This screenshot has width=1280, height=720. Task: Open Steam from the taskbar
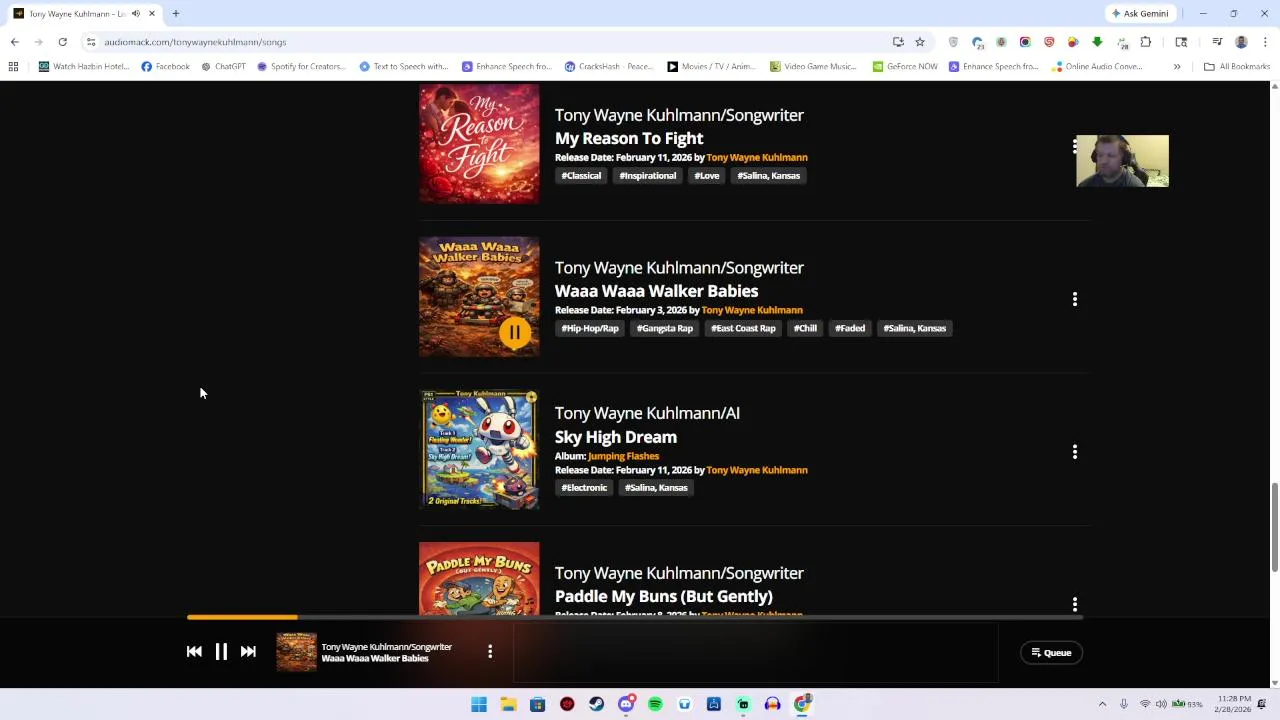coord(597,704)
